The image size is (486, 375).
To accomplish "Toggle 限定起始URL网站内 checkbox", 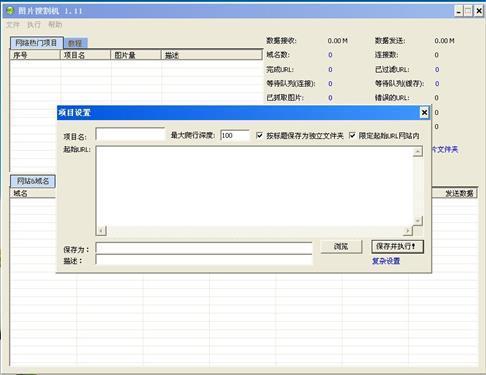I will 352,135.
